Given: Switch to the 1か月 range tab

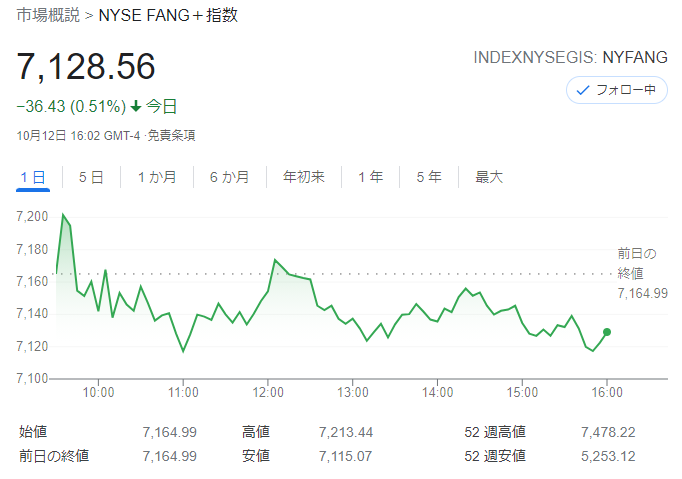Looking at the screenshot, I should 157,177.
